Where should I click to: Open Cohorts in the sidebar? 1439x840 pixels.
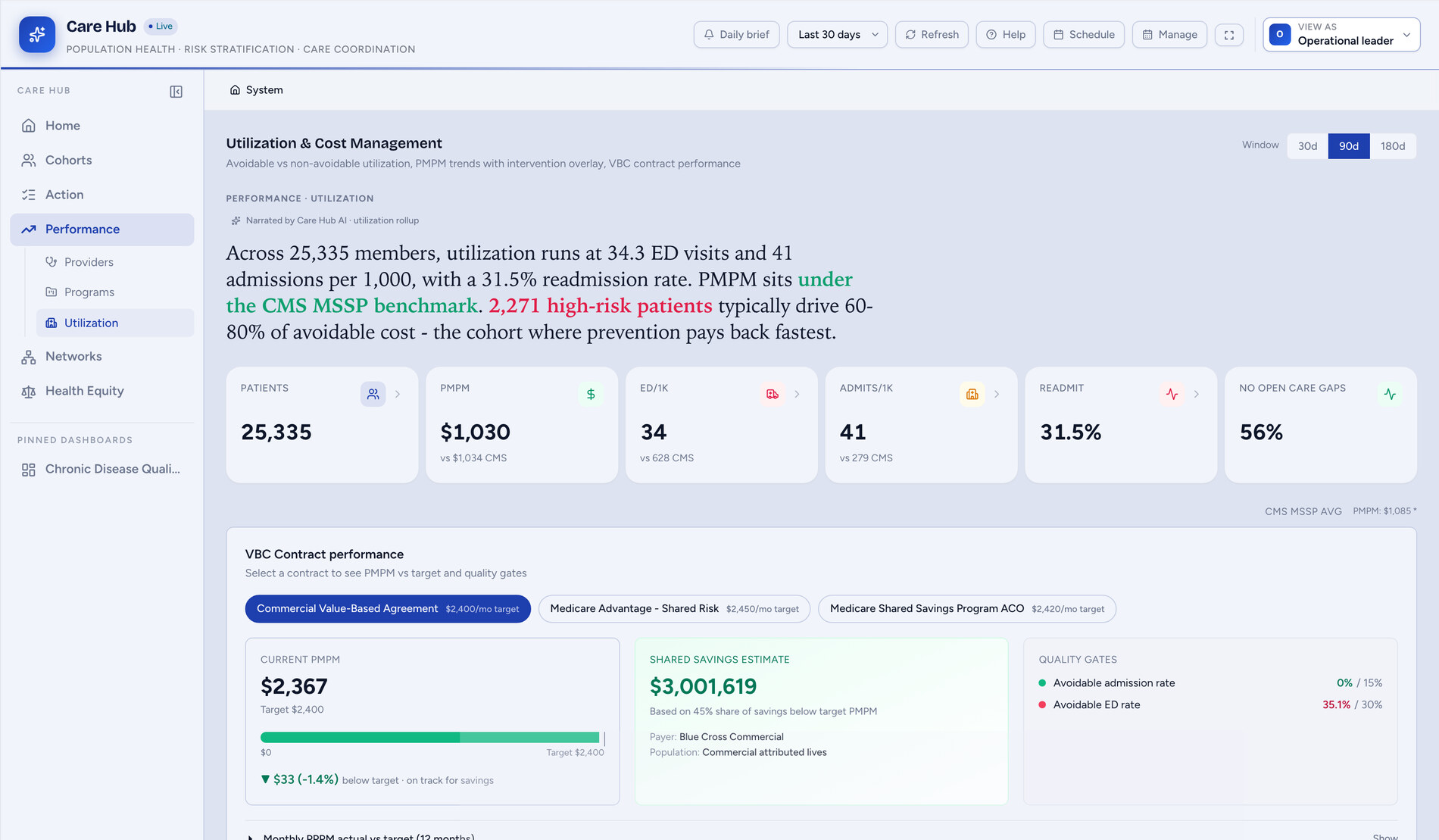tap(102, 161)
